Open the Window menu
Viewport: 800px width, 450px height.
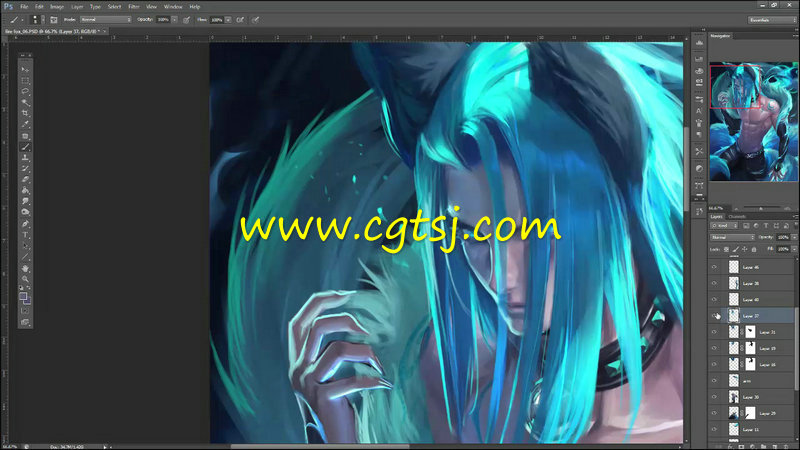pos(173,7)
